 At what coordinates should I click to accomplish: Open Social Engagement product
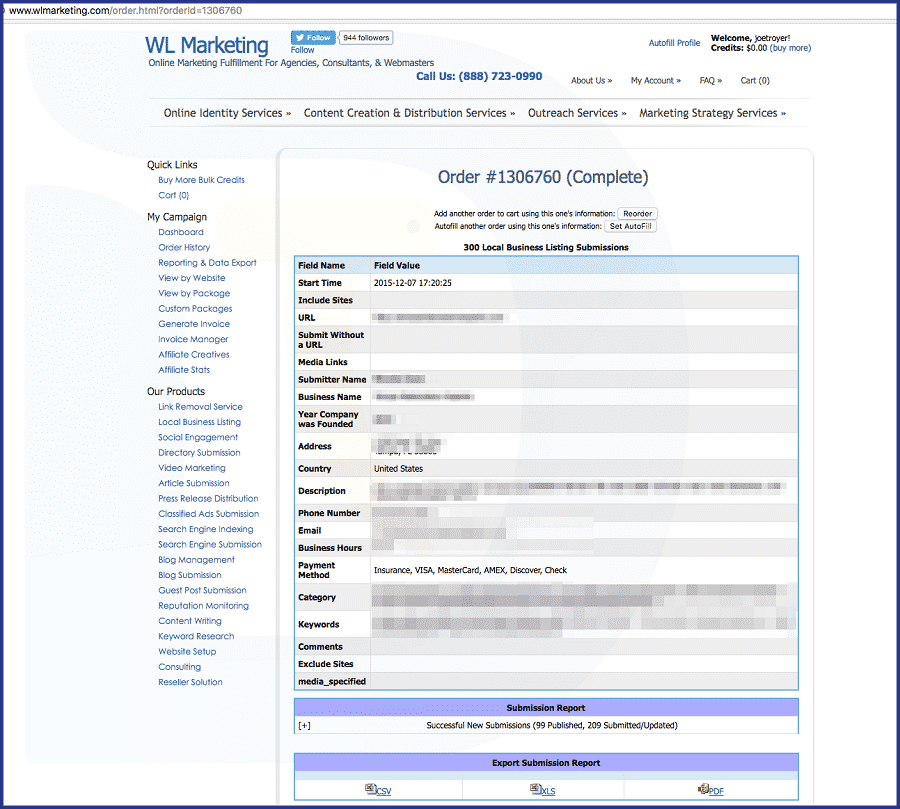198,438
